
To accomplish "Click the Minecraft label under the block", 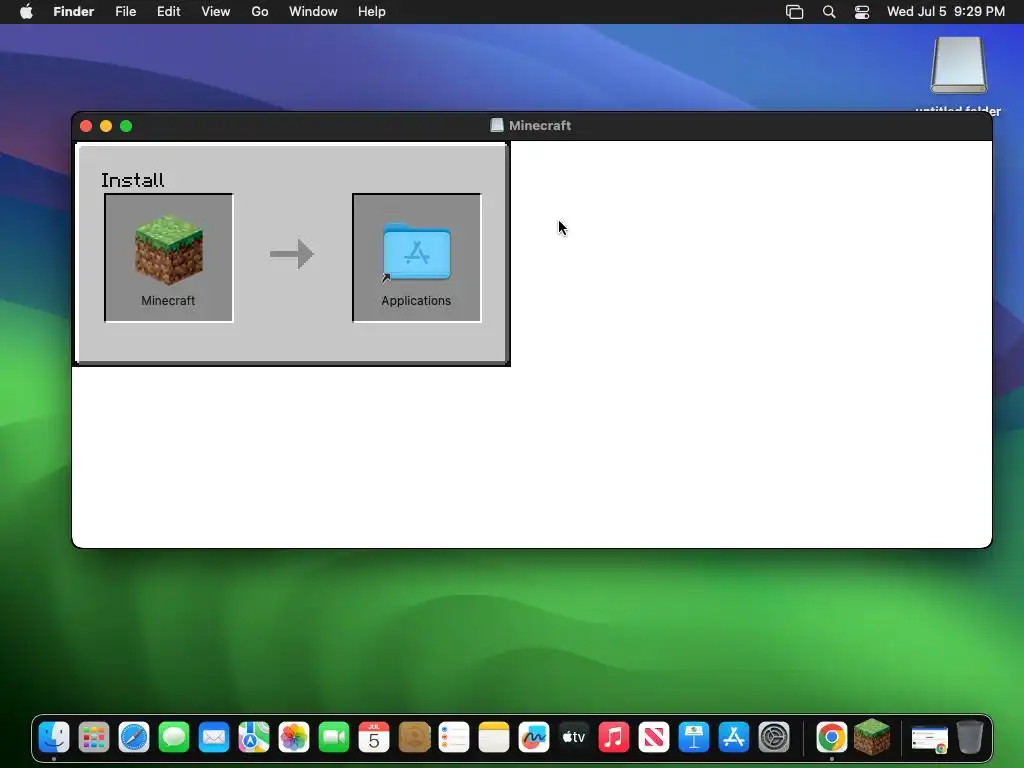I will point(168,300).
